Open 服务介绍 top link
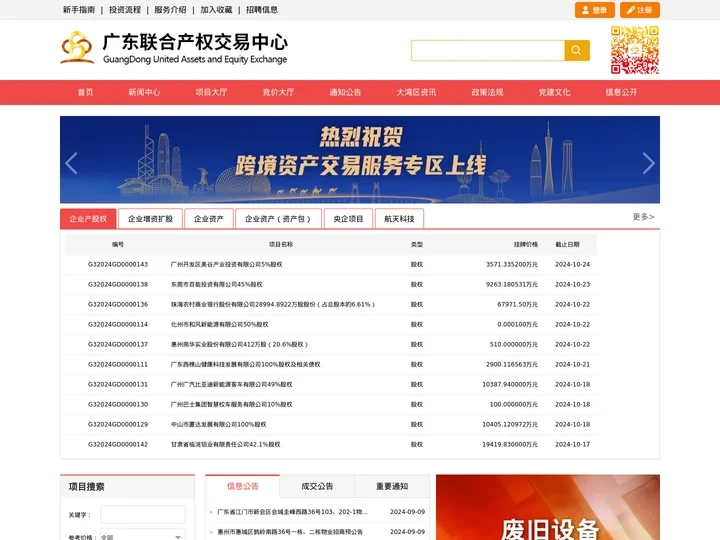This screenshot has width=720, height=540. click(x=170, y=10)
